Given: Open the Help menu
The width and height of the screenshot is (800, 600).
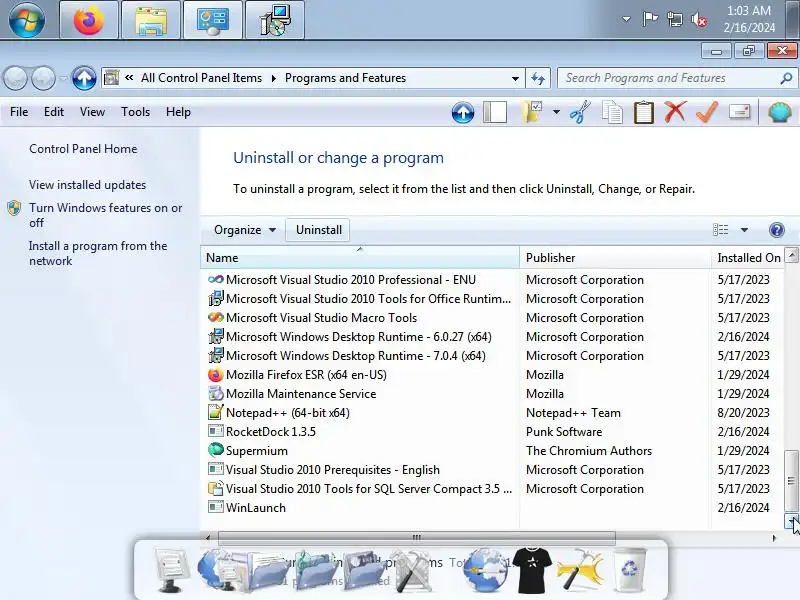Looking at the screenshot, I should click(x=178, y=112).
